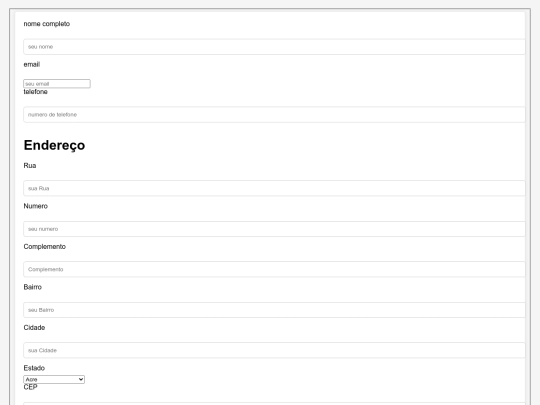Click the Cidade label text

click(34, 328)
